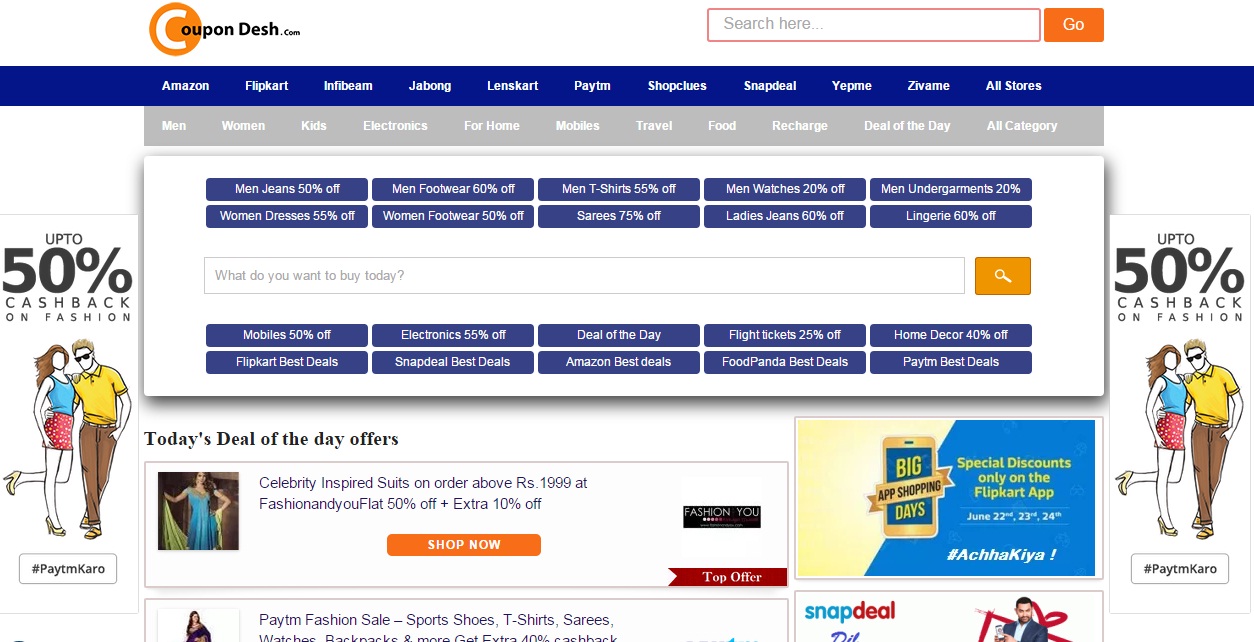
Task: Click Men Footwear 60% off tag
Action: tap(453, 189)
